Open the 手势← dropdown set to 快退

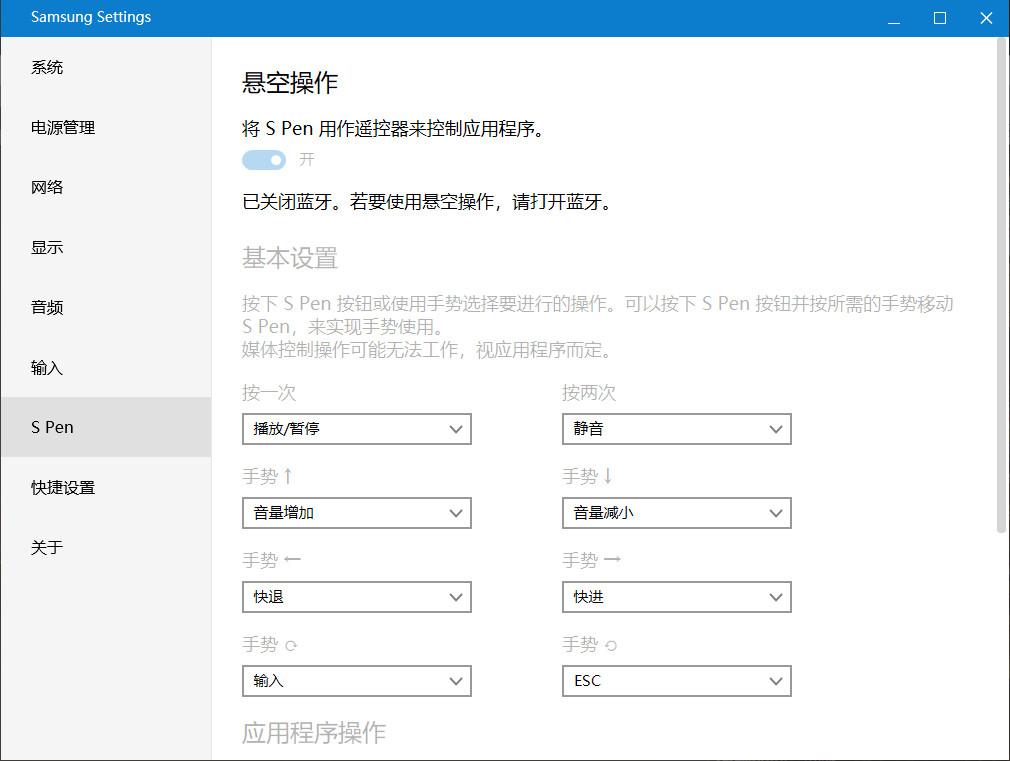pos(356,597)
